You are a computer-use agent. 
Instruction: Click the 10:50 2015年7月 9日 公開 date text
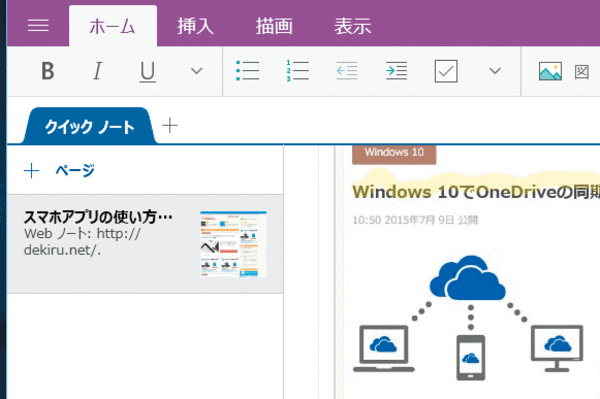(415, 220)
